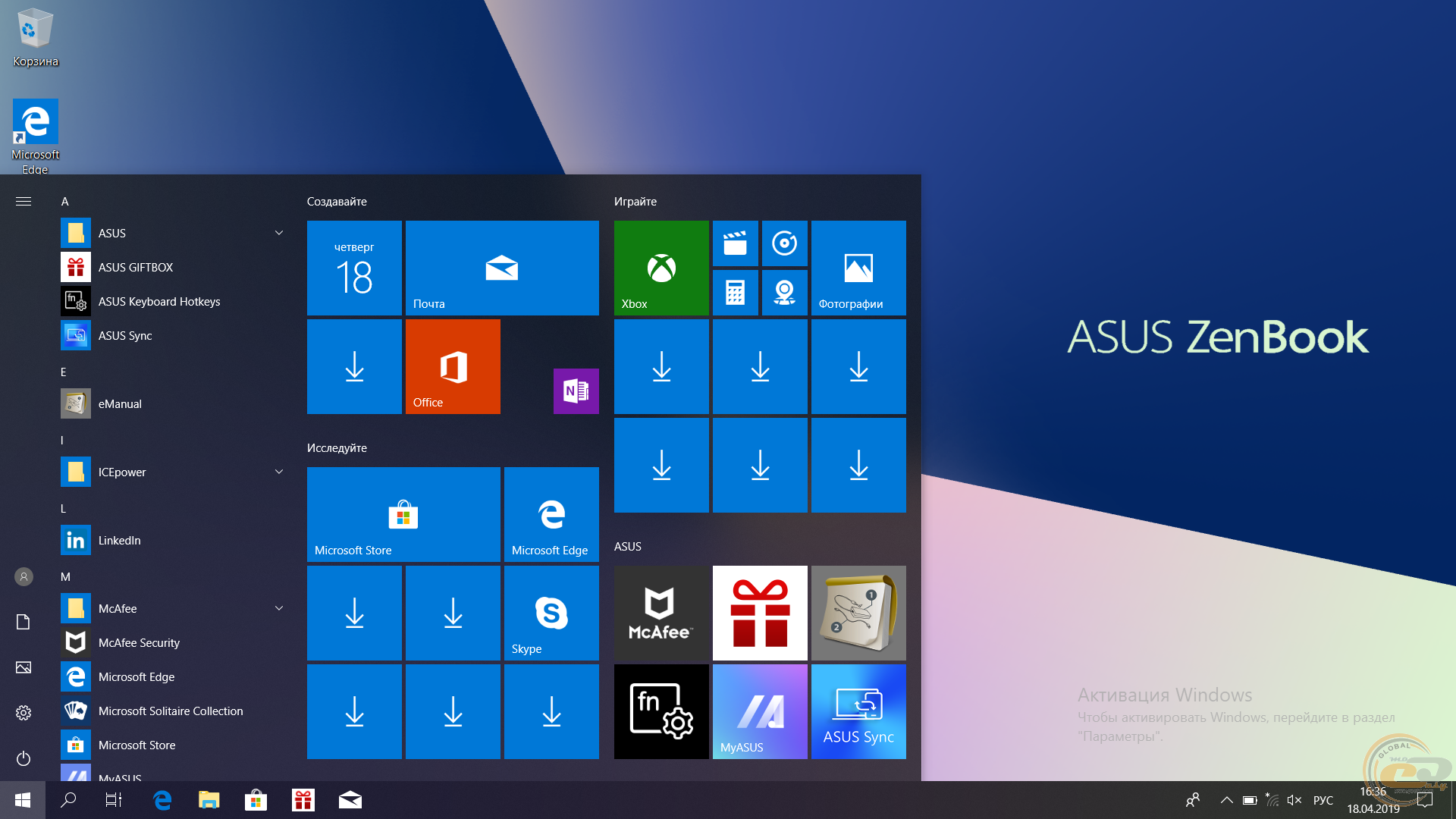Click the letter M section header
The height and width of the screenshot is (819, 1456).
click(x=65, y=576)
